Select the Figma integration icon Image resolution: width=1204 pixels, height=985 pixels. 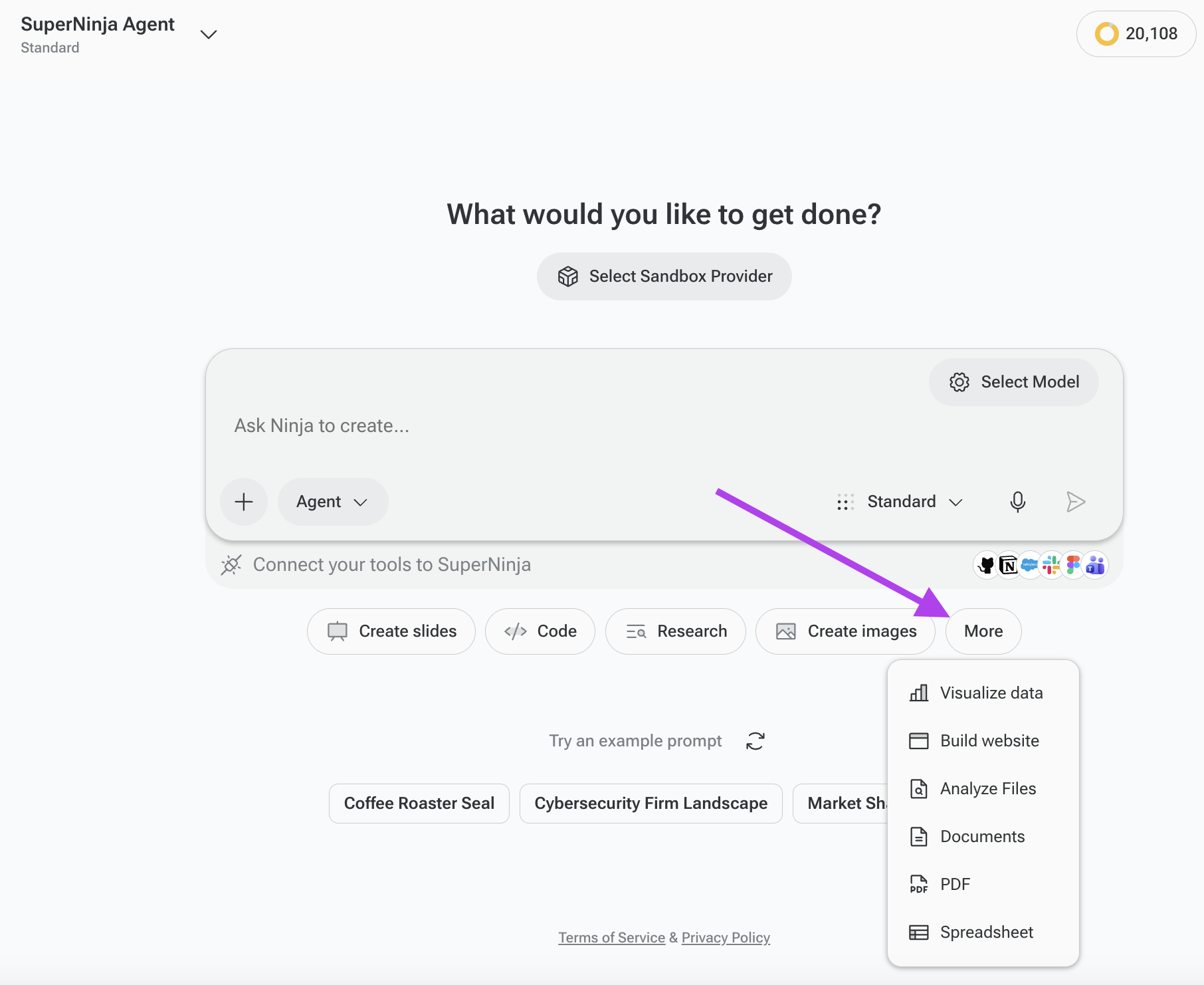pos(1073,566)
